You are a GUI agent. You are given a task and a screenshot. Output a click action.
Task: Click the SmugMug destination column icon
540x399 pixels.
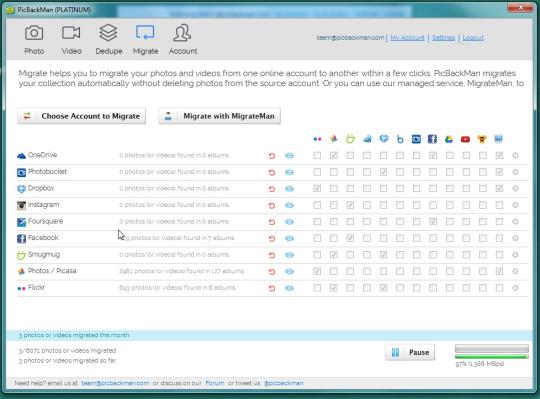pos(350,139)
